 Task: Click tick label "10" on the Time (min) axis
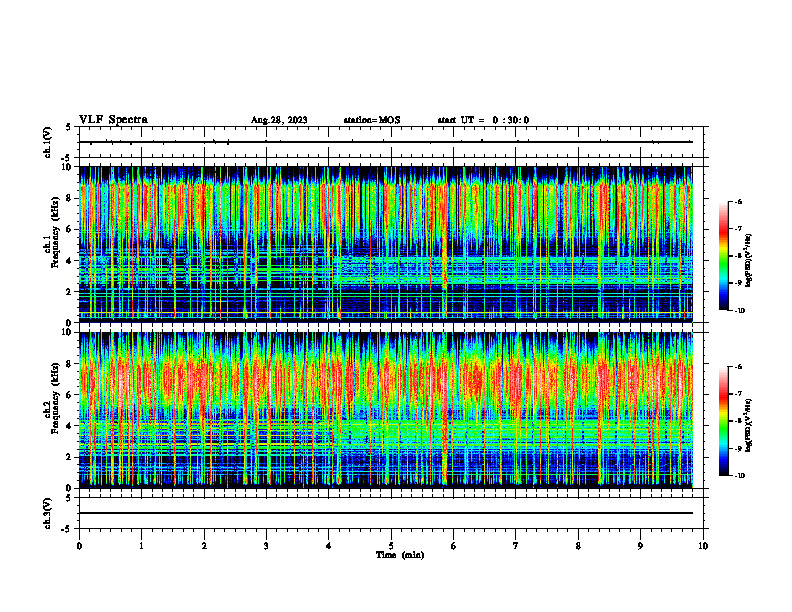point(703,546)
